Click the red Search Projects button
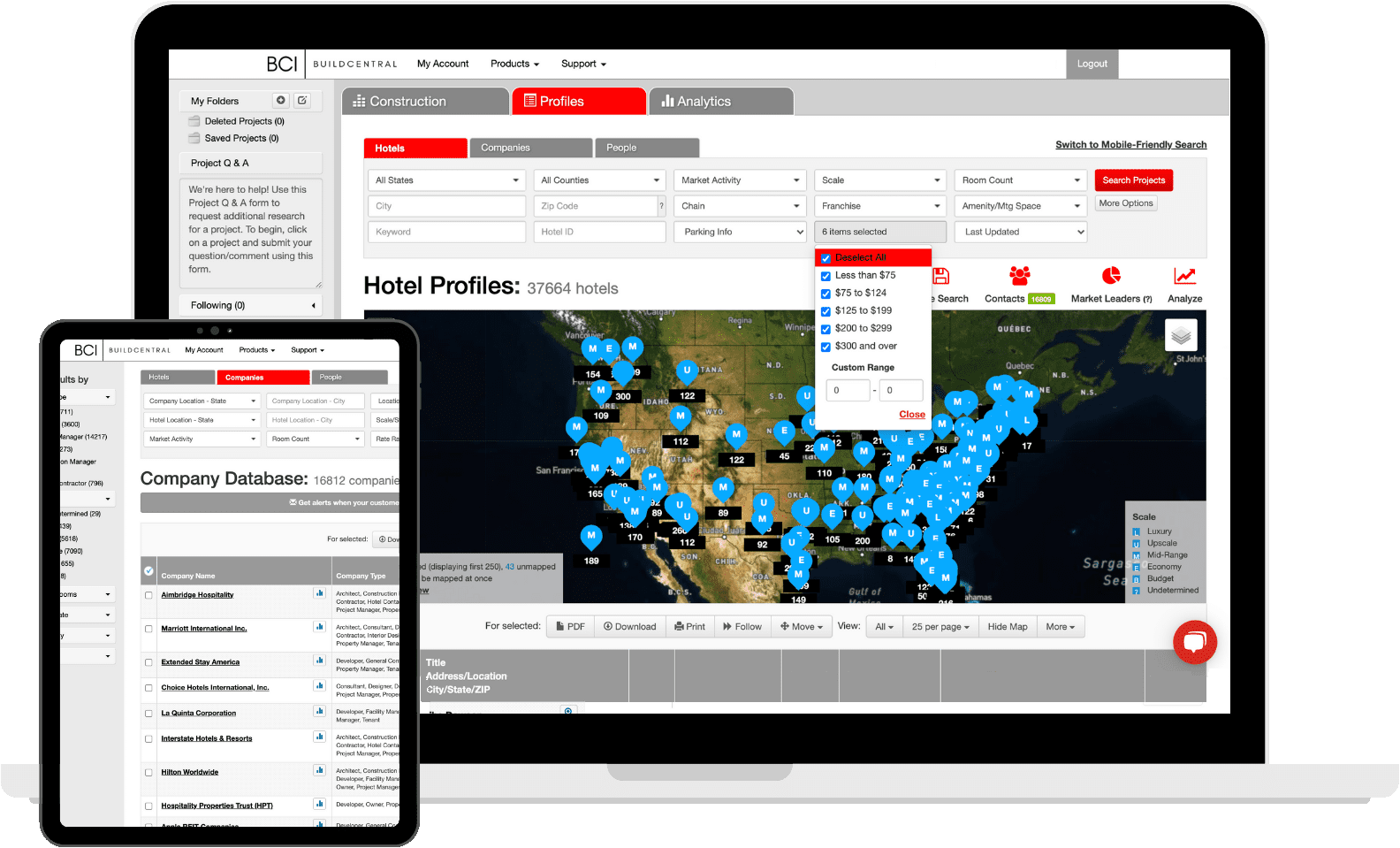Screen dimensions: 1400x848 (1134, 180)
